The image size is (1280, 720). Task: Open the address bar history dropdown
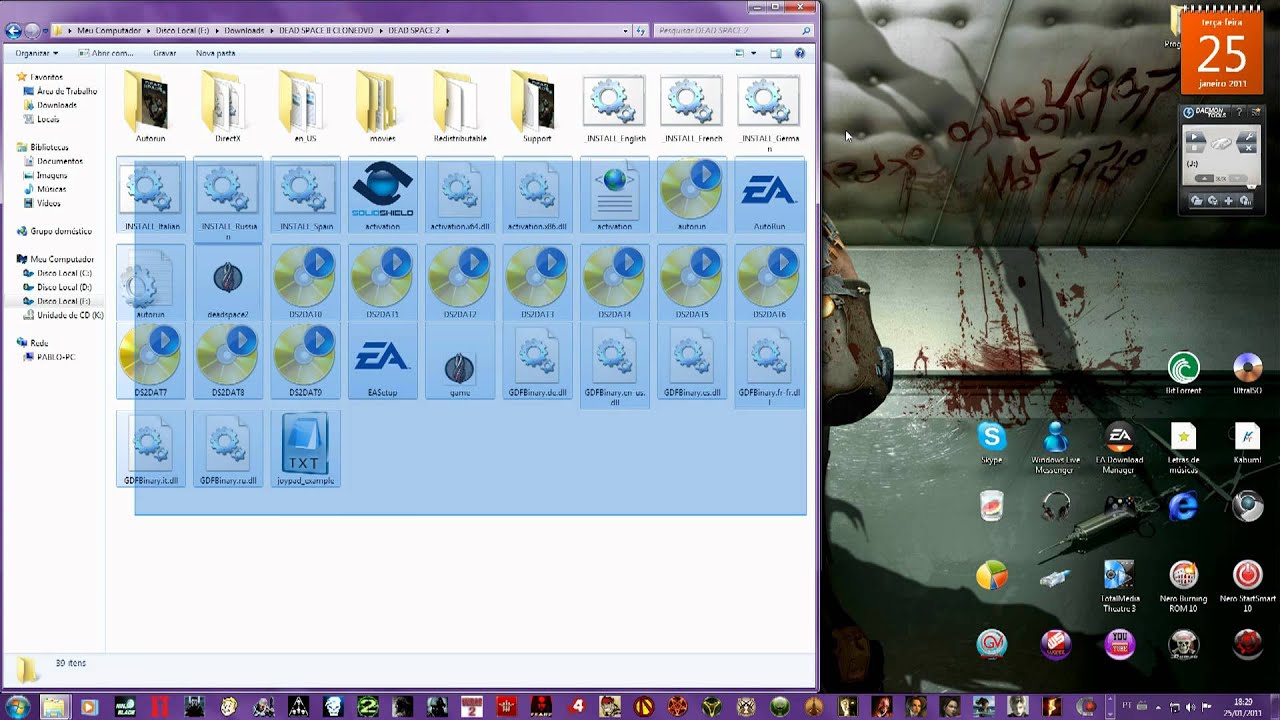point(626,30)
